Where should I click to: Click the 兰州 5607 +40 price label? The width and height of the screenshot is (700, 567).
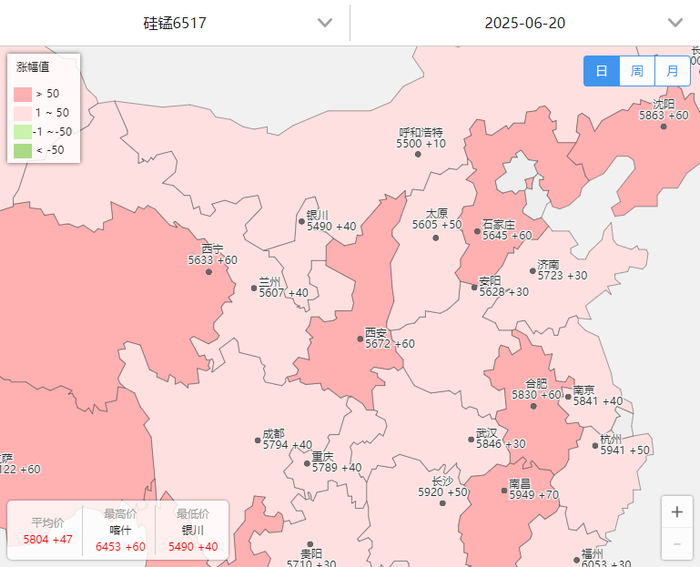coord(283,288)
